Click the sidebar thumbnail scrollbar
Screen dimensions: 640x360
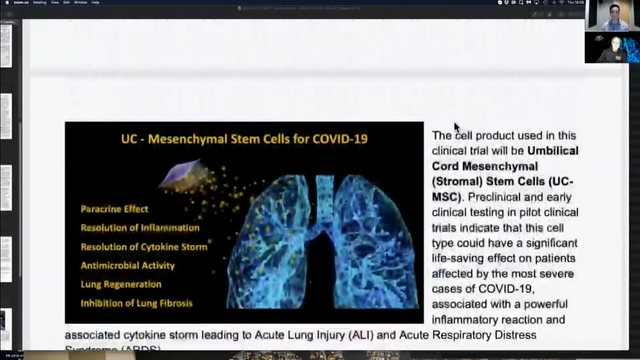click(x=20, y=200)
